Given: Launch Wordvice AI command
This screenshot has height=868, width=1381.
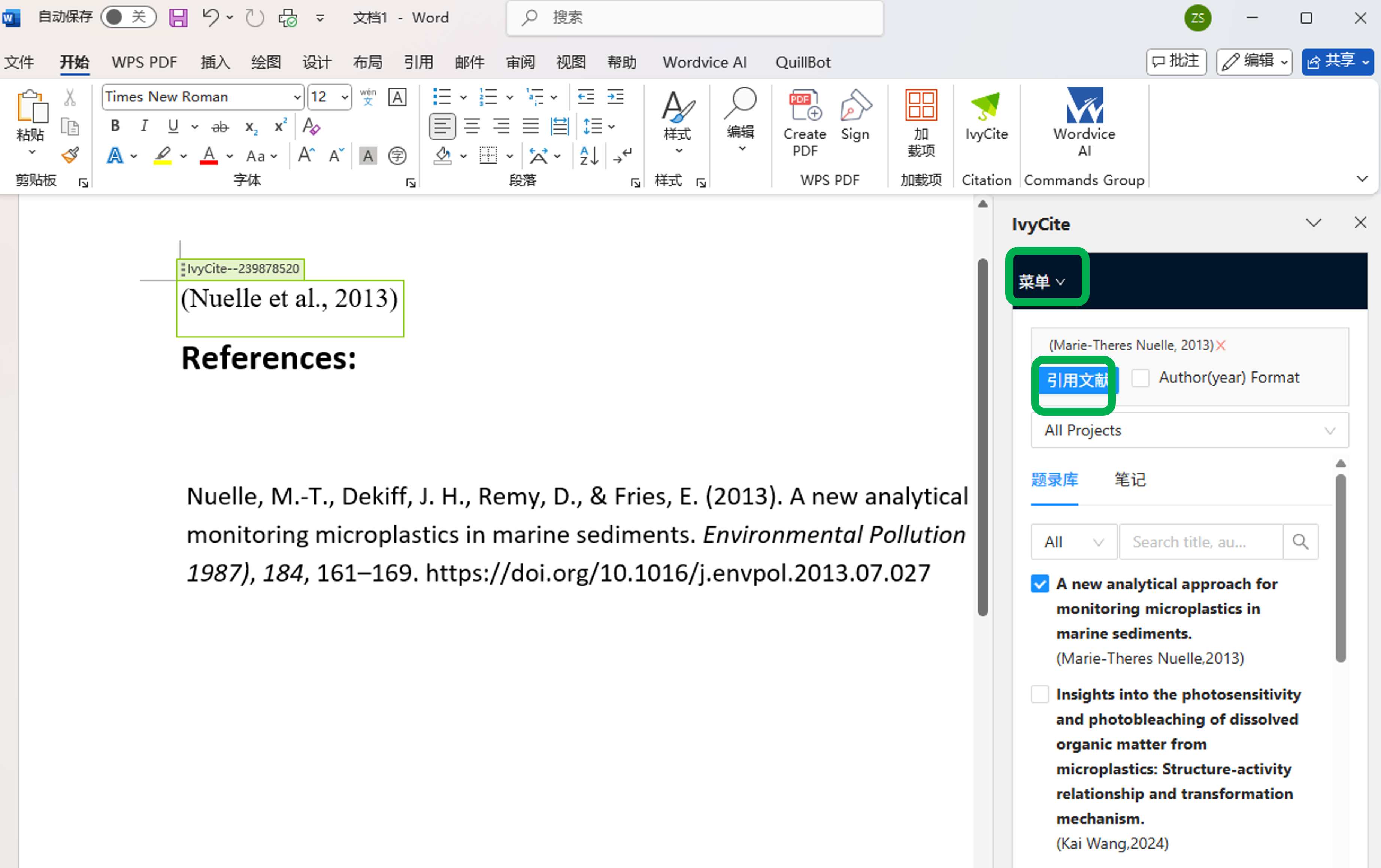Looking at the screenshot, I should [1084, 122].
